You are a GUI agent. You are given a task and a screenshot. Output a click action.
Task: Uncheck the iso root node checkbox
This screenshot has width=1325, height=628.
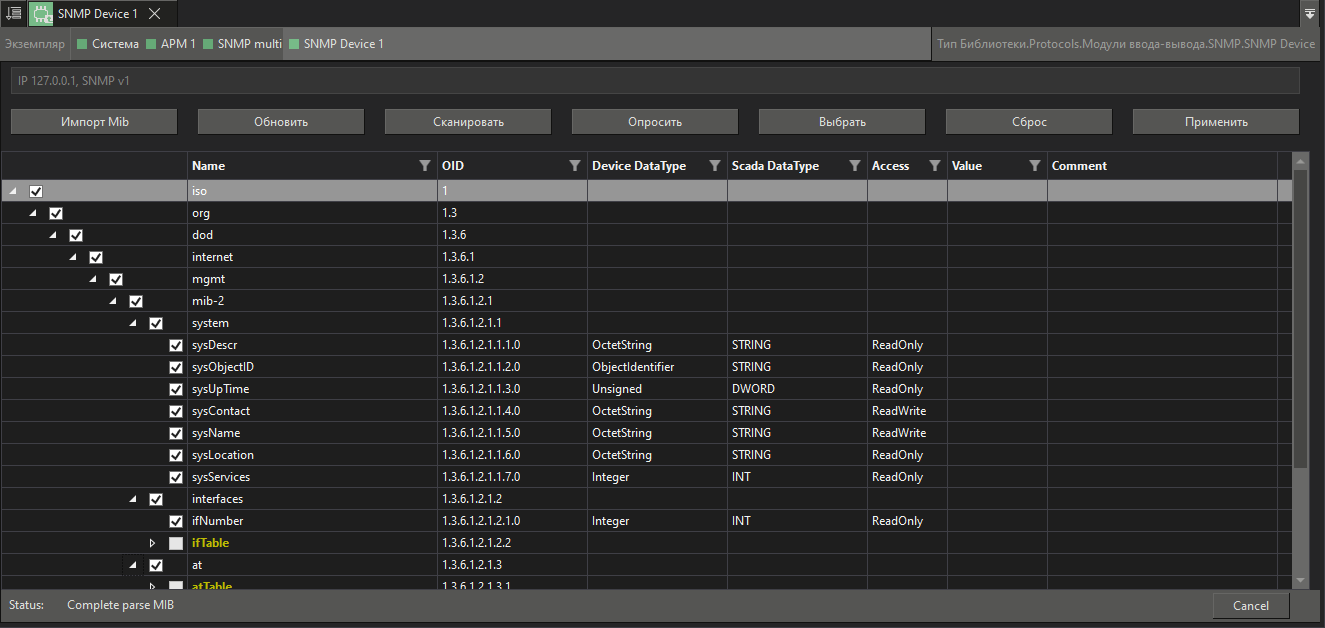(36, 190)
